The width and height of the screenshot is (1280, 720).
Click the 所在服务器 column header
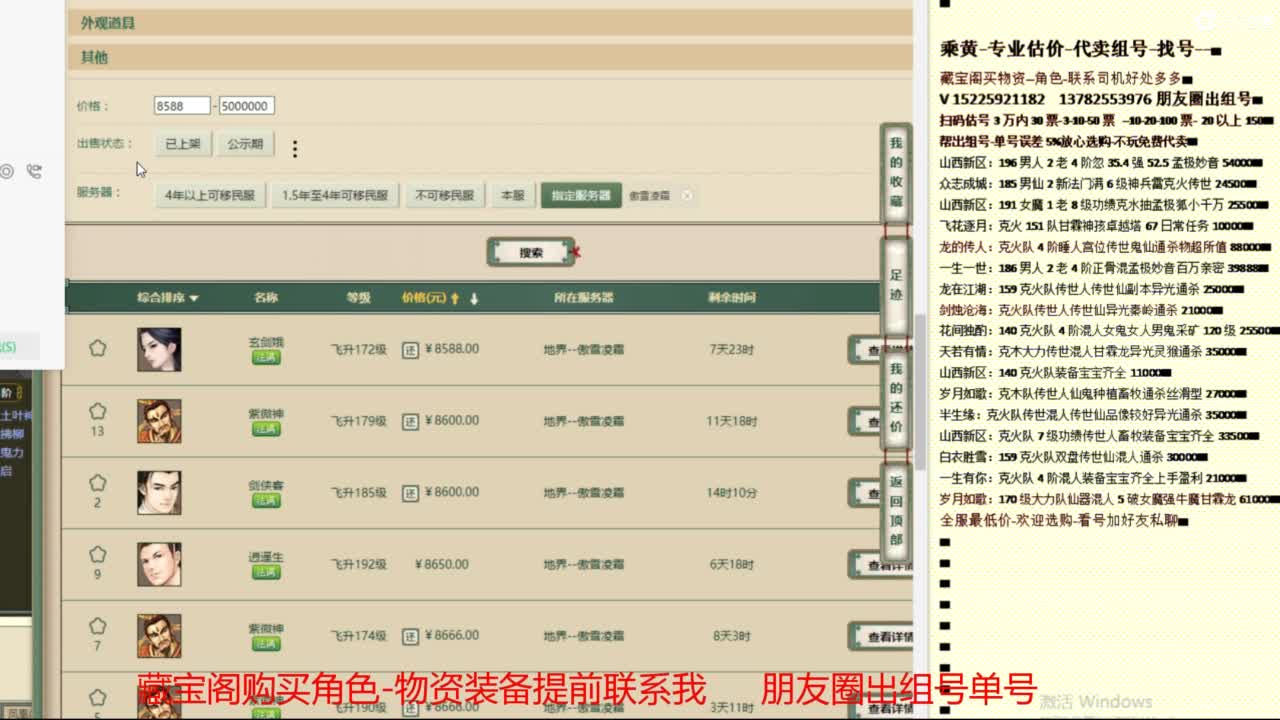click(583, 298)
